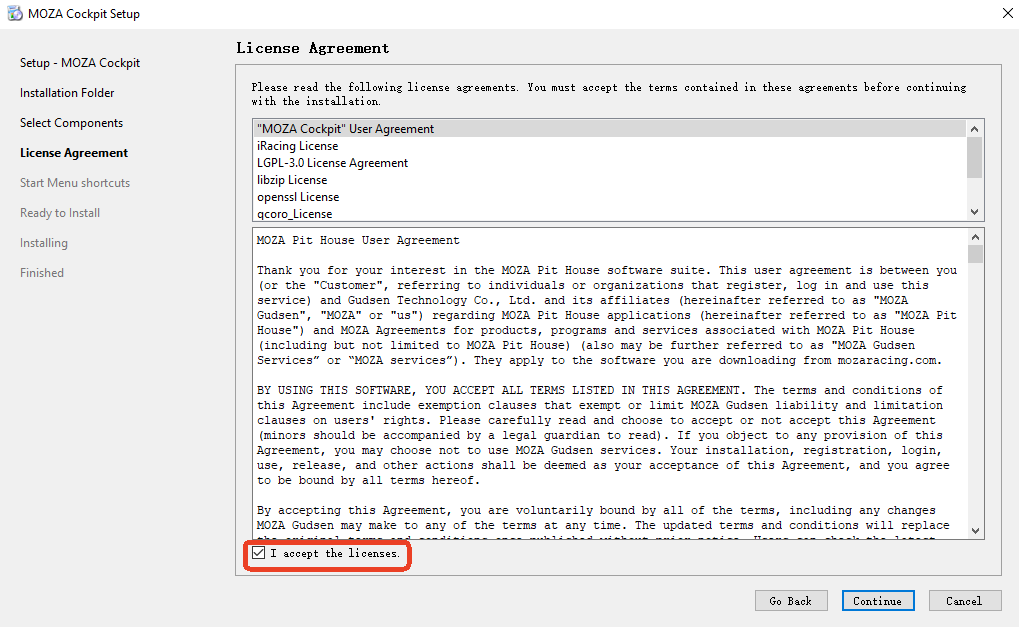This screenshot has height=627, width=1019.
Task: Go to Select Components step
Action: point(71,123)
